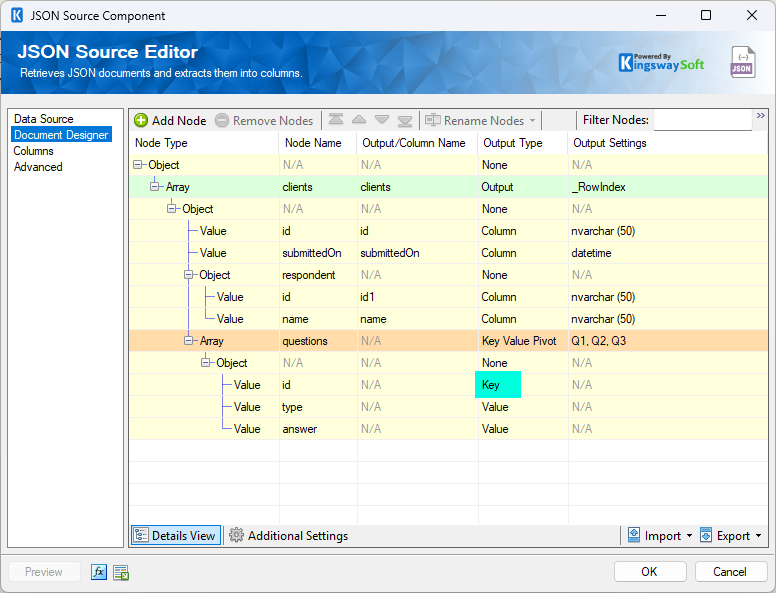Click the KingswaySoft logo

tap(661, 62)
